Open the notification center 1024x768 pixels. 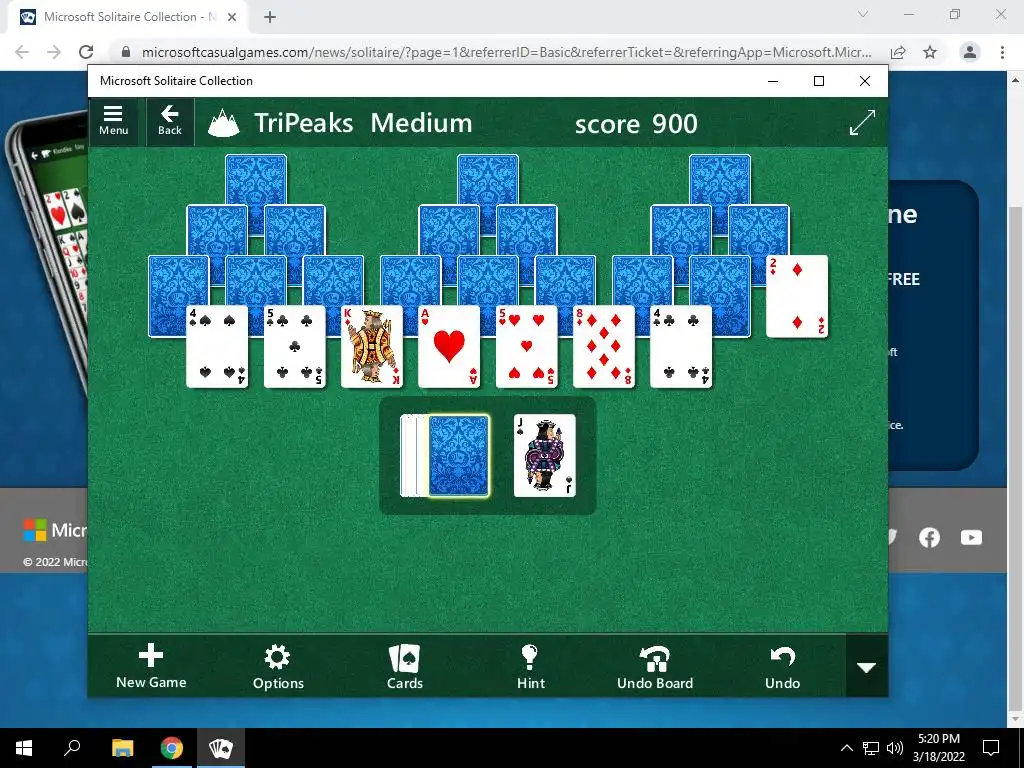click(x=991, y=748)
